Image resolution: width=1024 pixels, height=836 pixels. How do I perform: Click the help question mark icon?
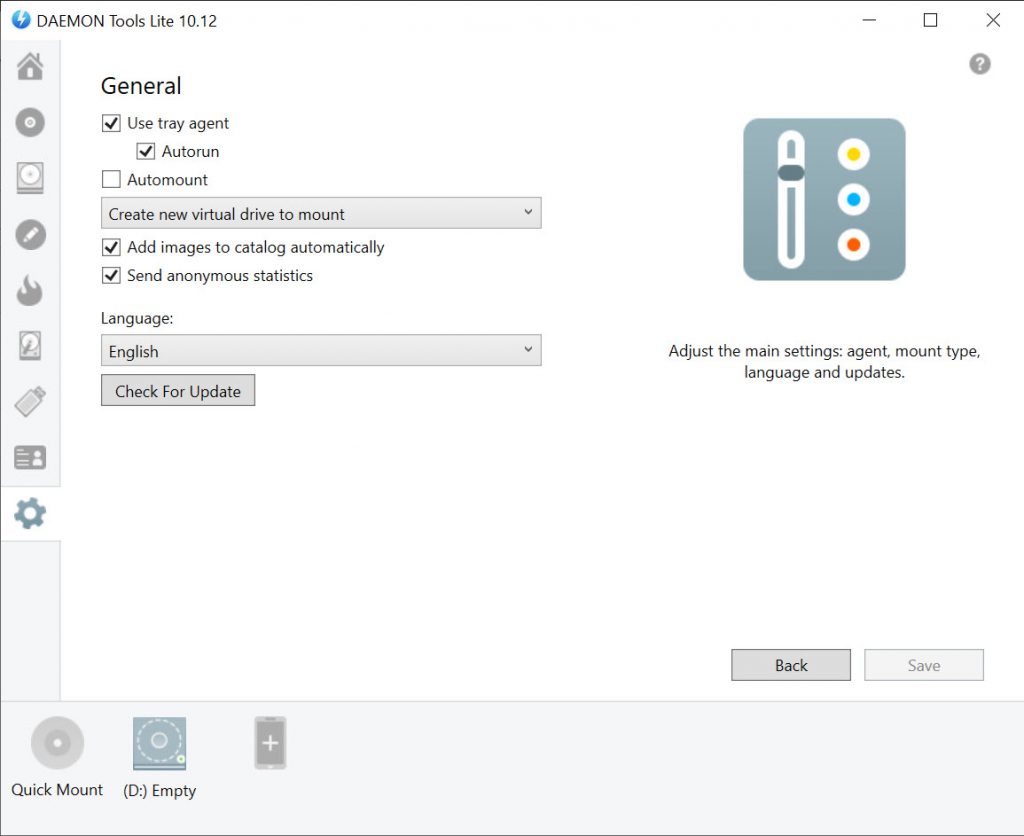979,64
